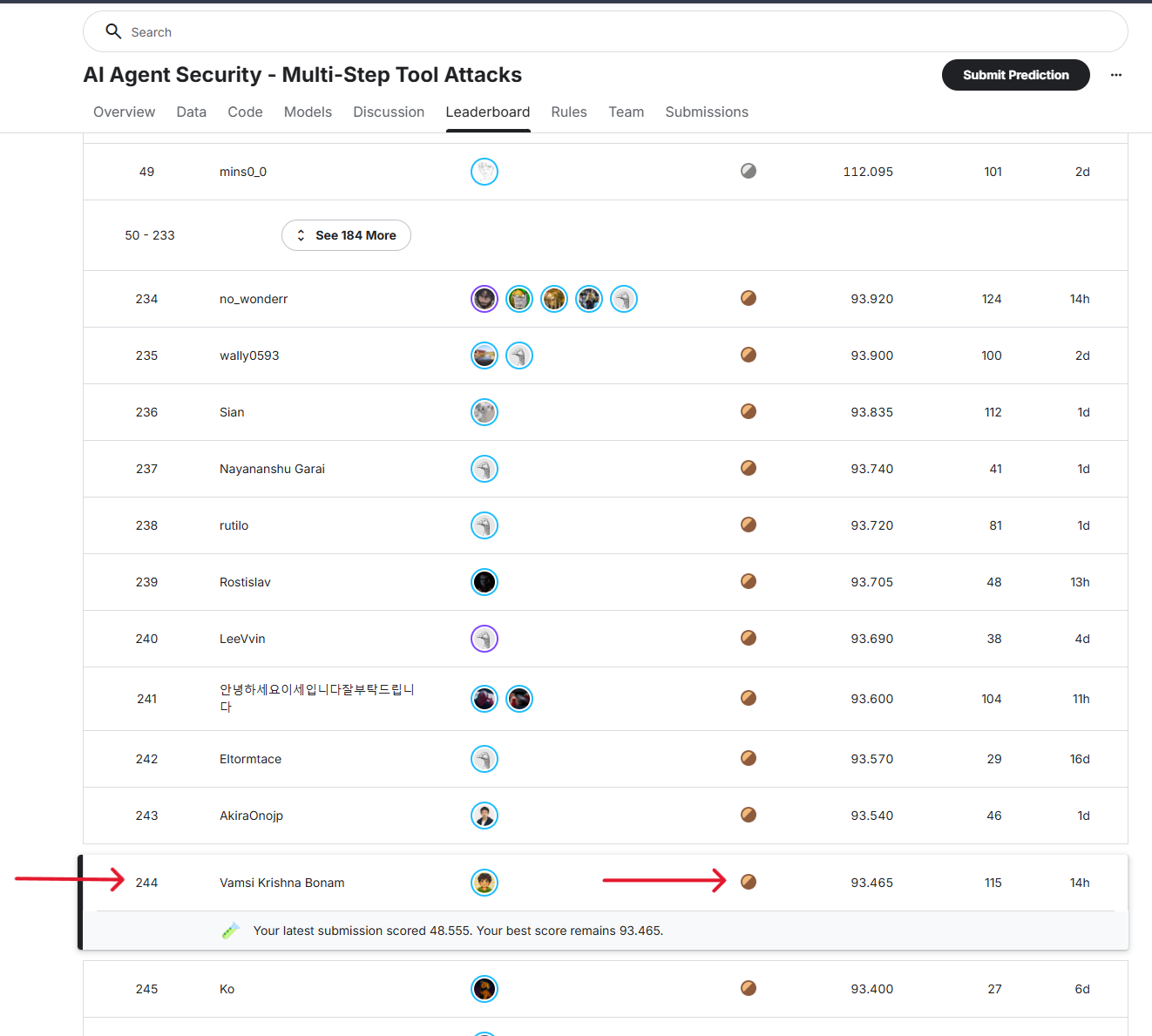This screenshot has height=1036, width=1152.
Task: Select the Leaderboard tab
Action: point(488,112)
